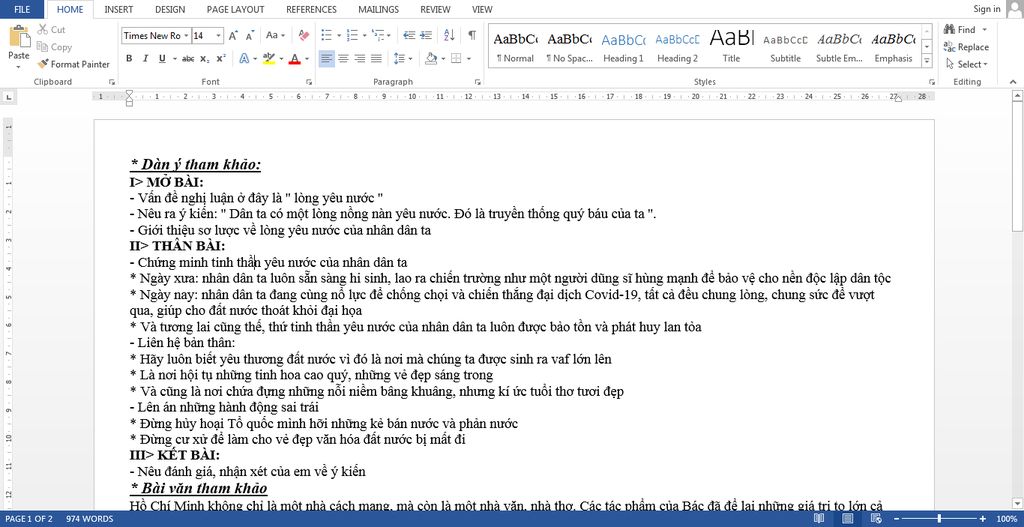Apply Subtitle style
Image resolution: width=1024 pixels, height=527 pixels.
785,46
